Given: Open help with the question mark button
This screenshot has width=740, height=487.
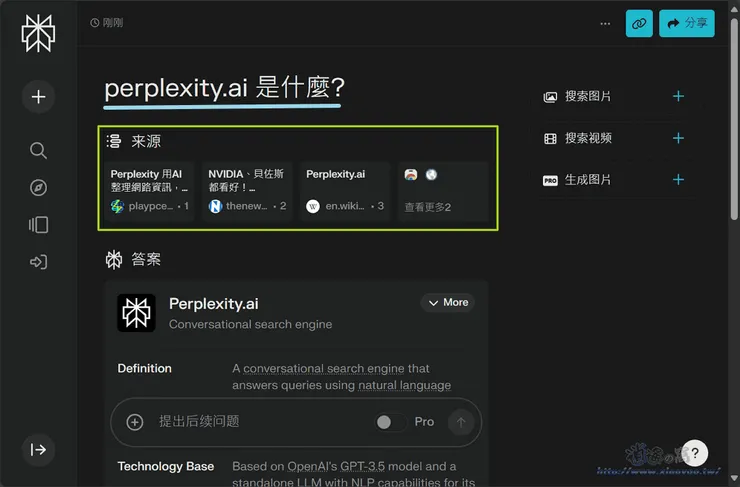Looking at the screenshot, I should (x=695, y=453).
